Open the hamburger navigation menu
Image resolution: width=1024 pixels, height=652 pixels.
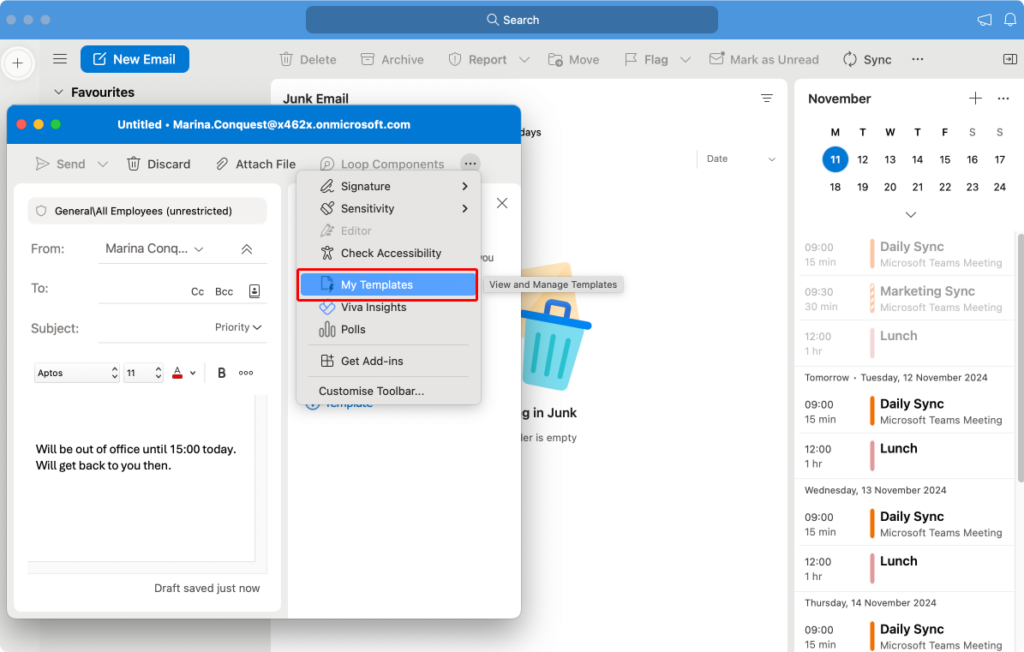coord(60,59)
